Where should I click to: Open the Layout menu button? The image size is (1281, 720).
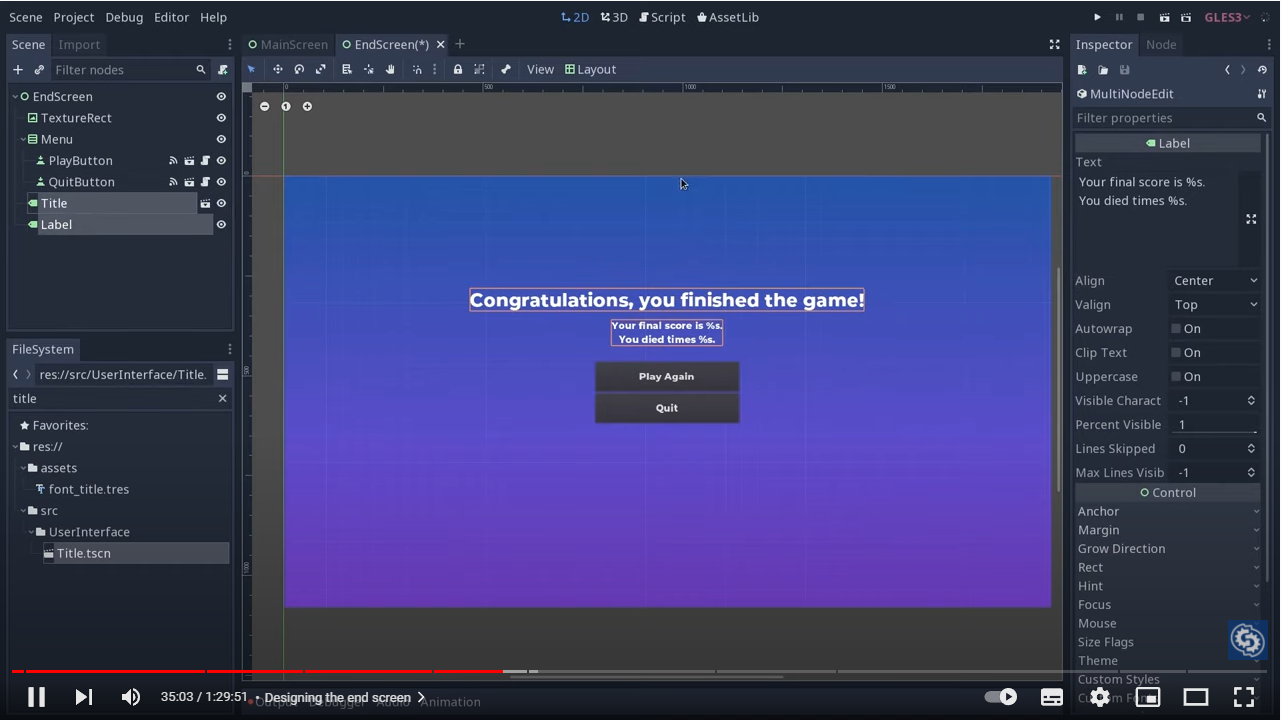[590, 69]
